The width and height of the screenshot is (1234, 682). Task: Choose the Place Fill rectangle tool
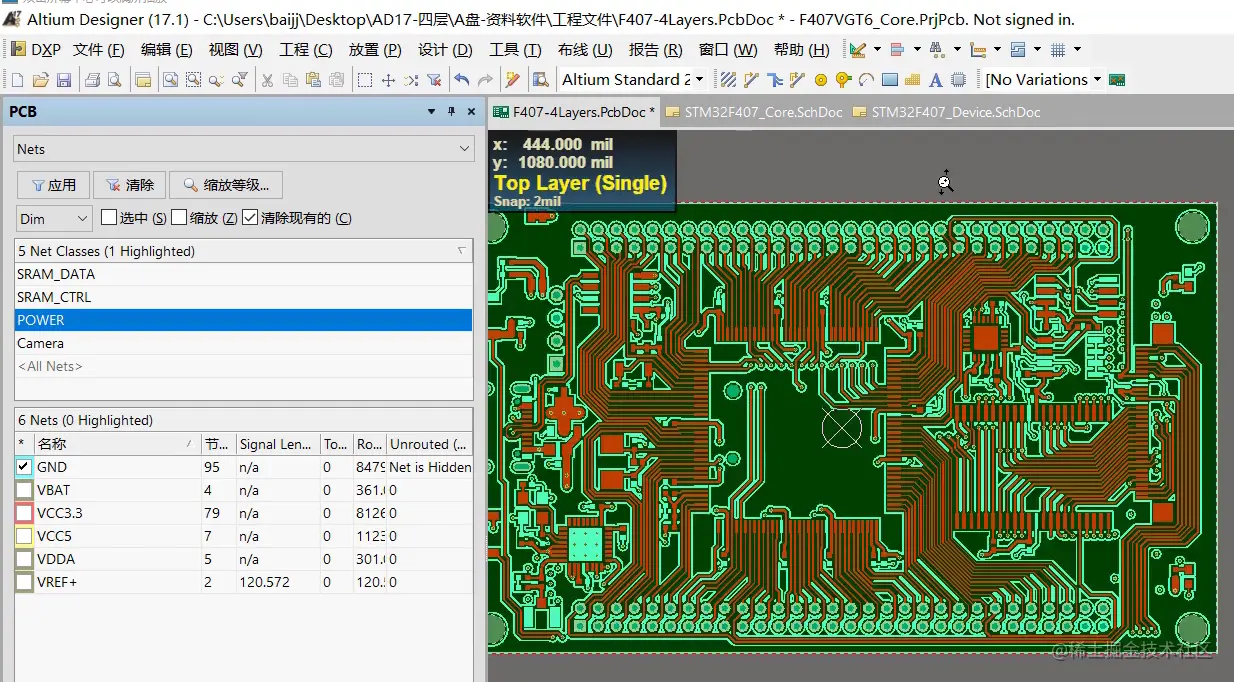[889, 80]
